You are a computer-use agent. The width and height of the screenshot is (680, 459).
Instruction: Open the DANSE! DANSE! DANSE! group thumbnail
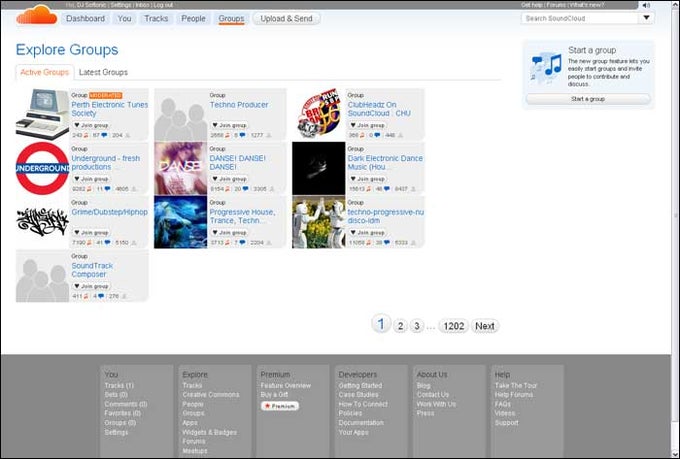(180, 168)
